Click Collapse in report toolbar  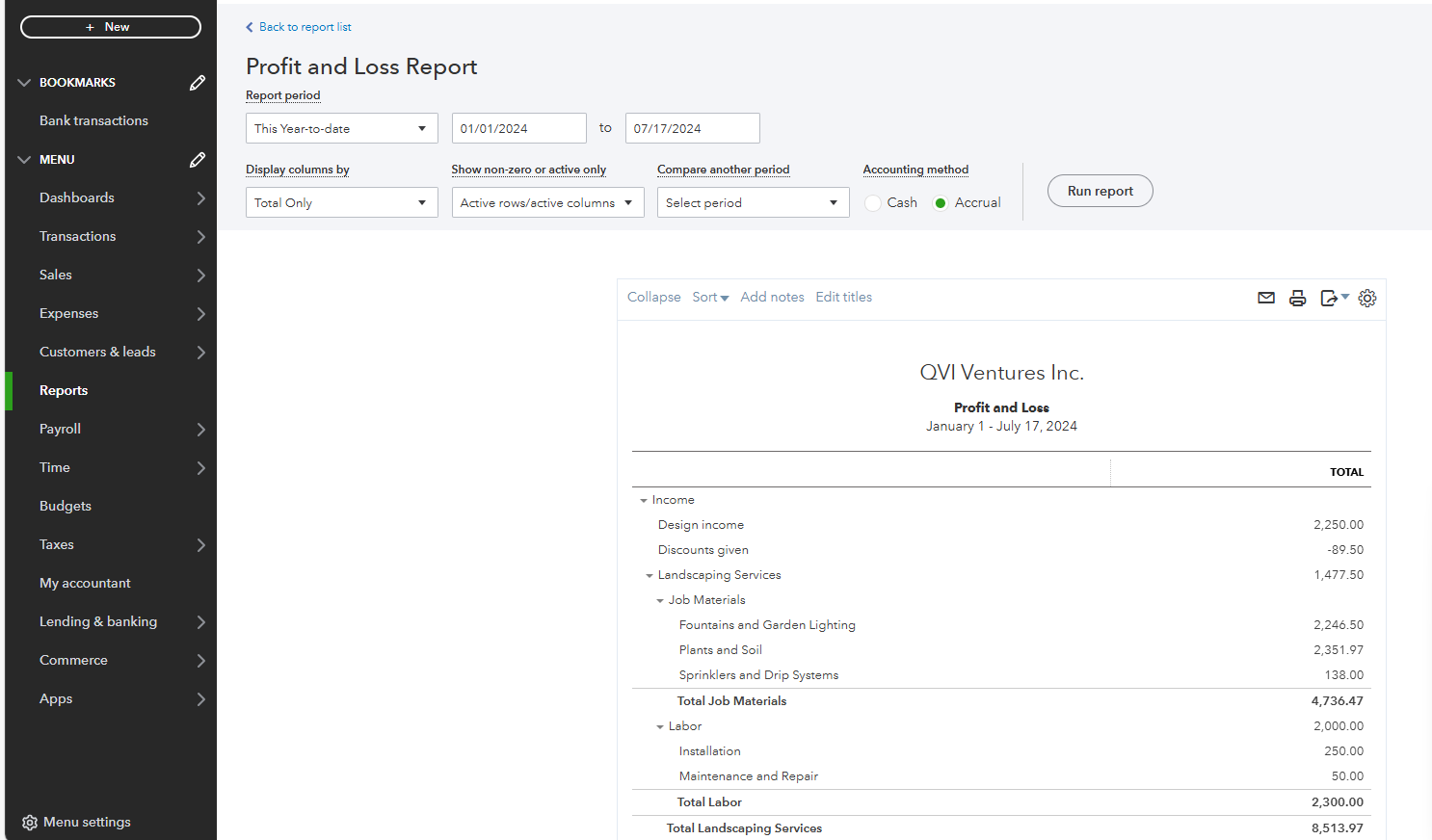(653, 297)
